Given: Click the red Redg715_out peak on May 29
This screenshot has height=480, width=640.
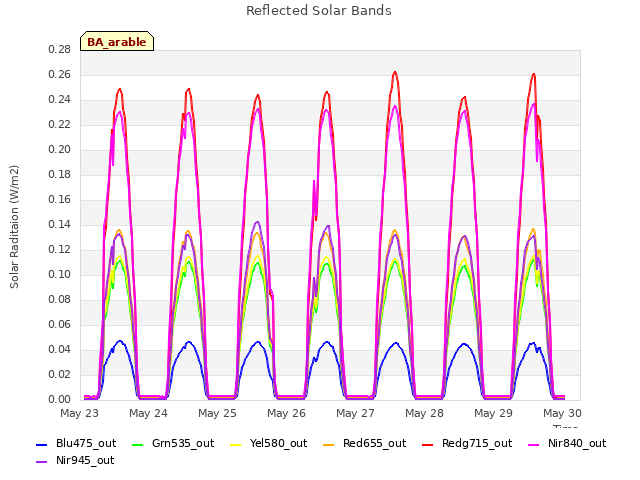Looking at the screenshot, I should click(533, 74).
